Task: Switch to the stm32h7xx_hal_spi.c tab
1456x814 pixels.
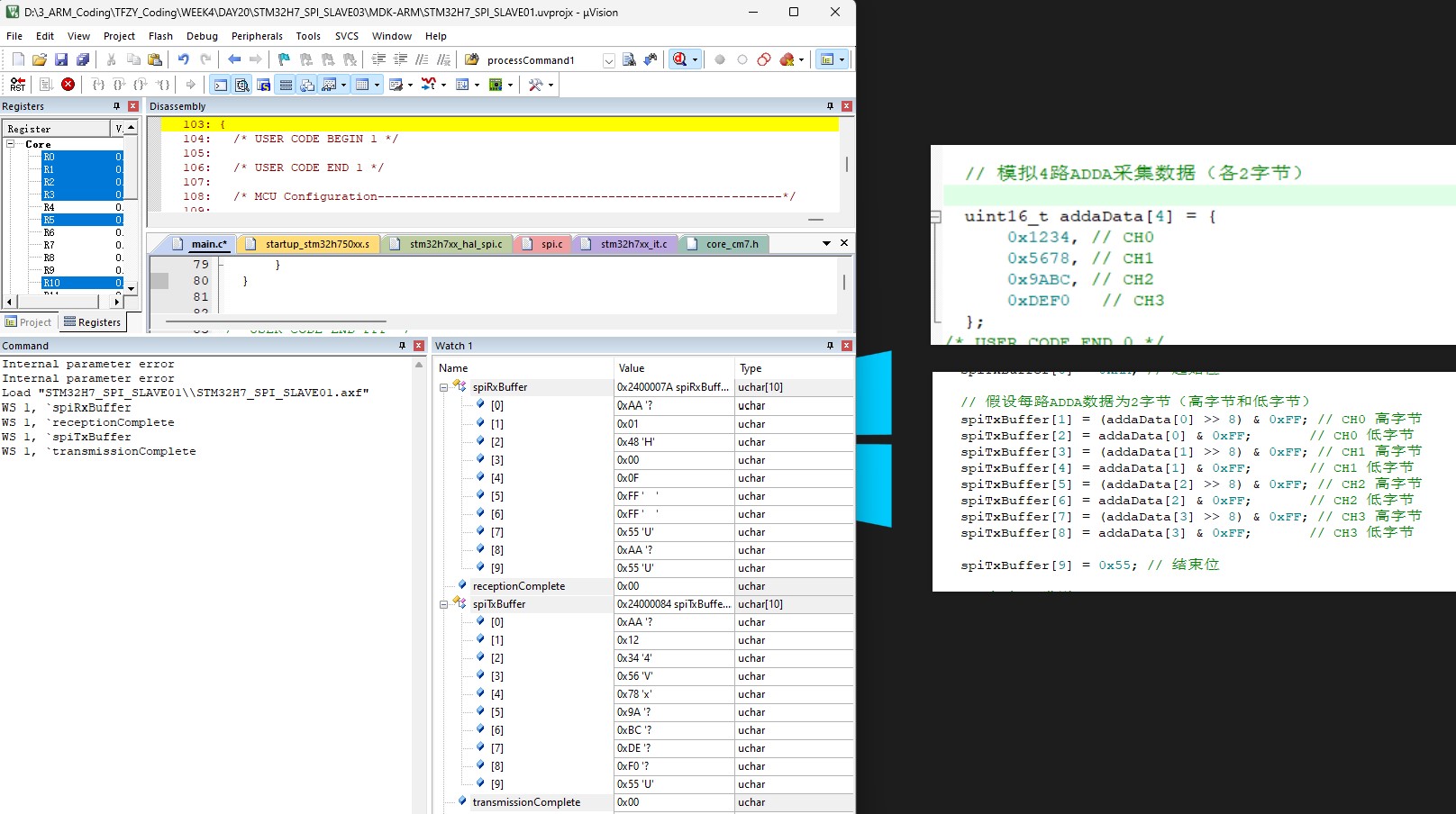Action: pos(447,244)
